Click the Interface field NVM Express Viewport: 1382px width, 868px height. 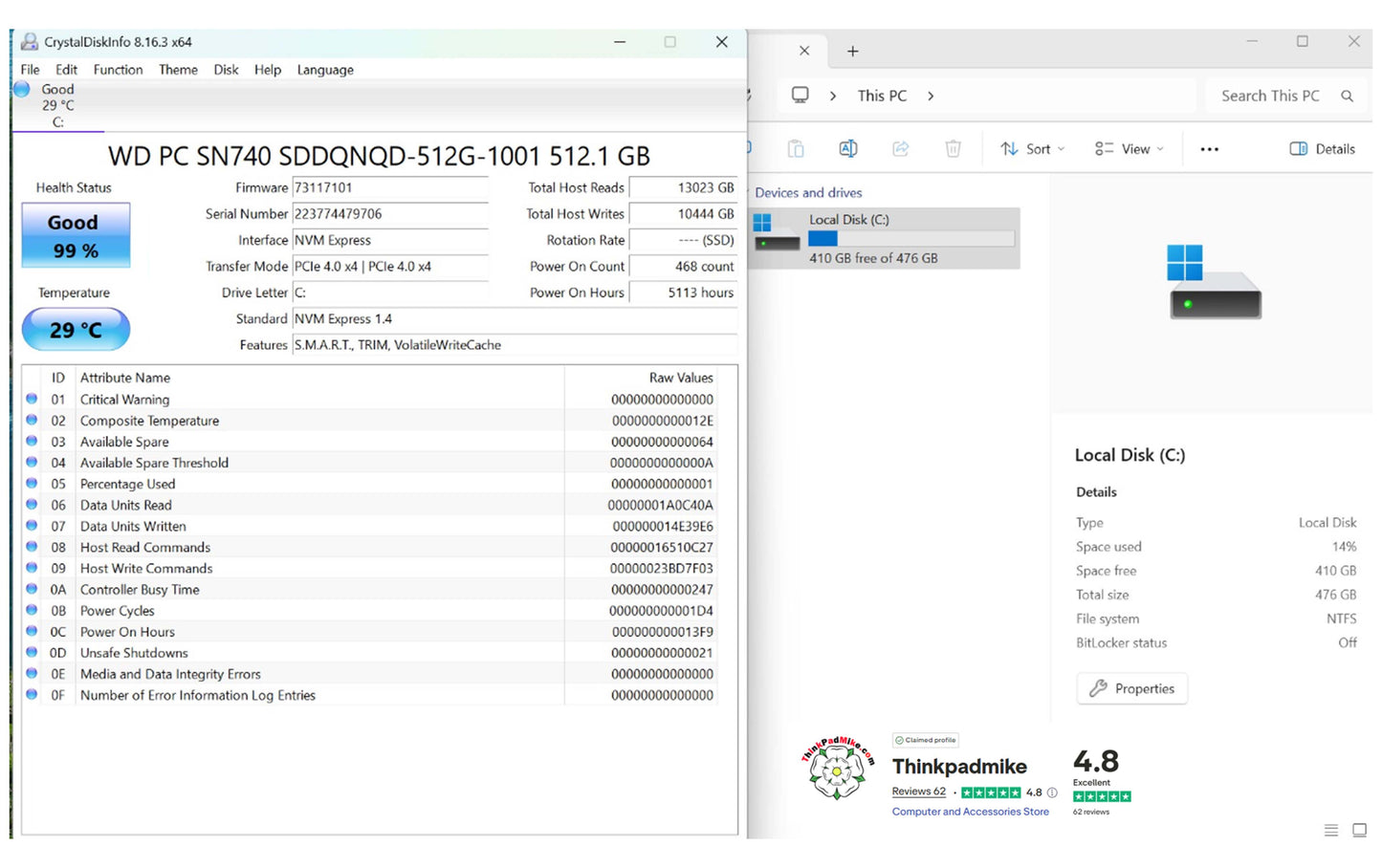pyautogui.click(x=389, y=241)
